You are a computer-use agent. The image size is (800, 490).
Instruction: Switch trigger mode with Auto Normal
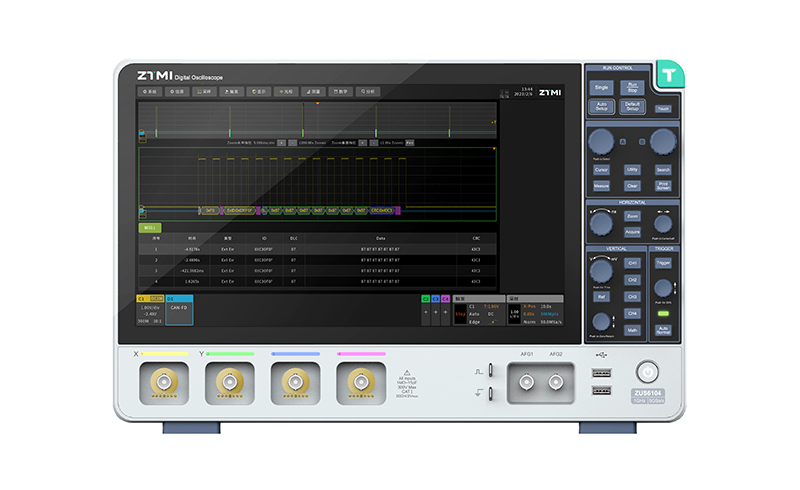(x=663, y=330)
